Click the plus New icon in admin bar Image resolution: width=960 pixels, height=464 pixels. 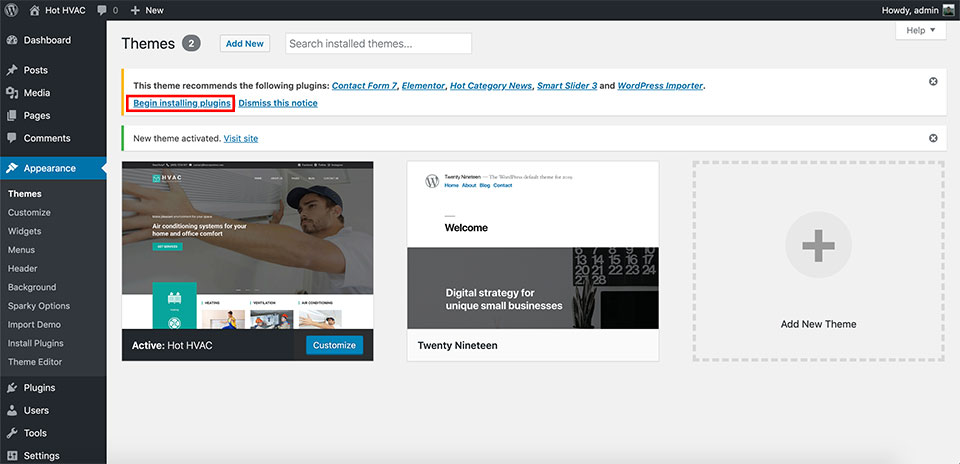coord(135,10)
